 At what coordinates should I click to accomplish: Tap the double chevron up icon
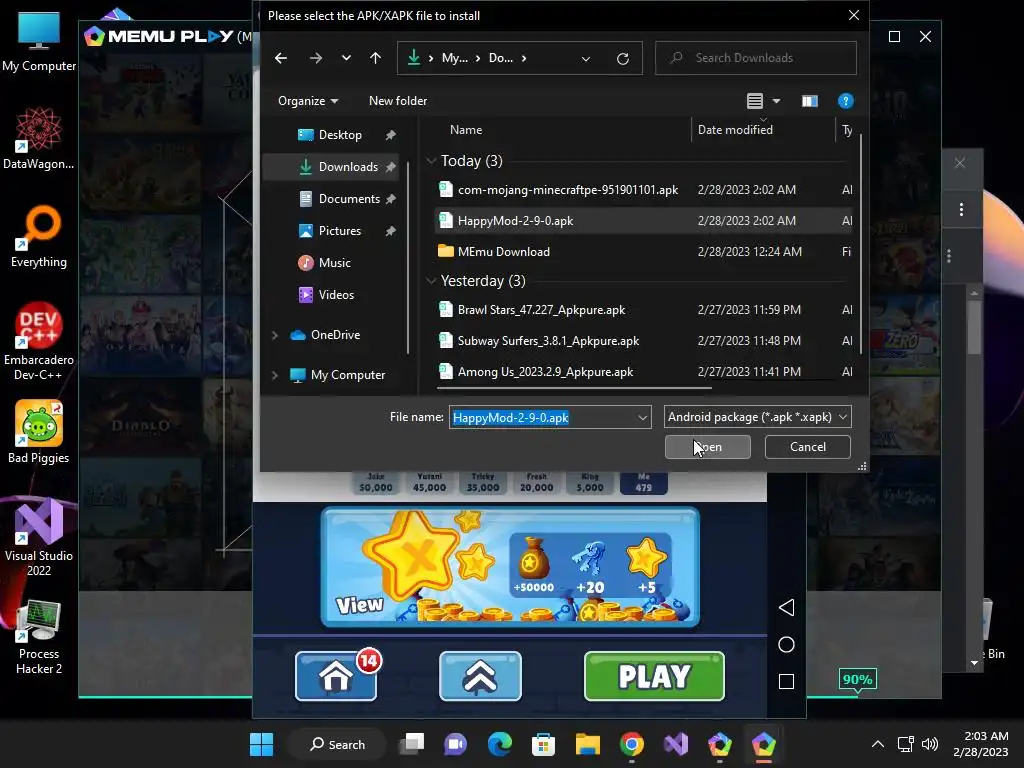[480, 677]
